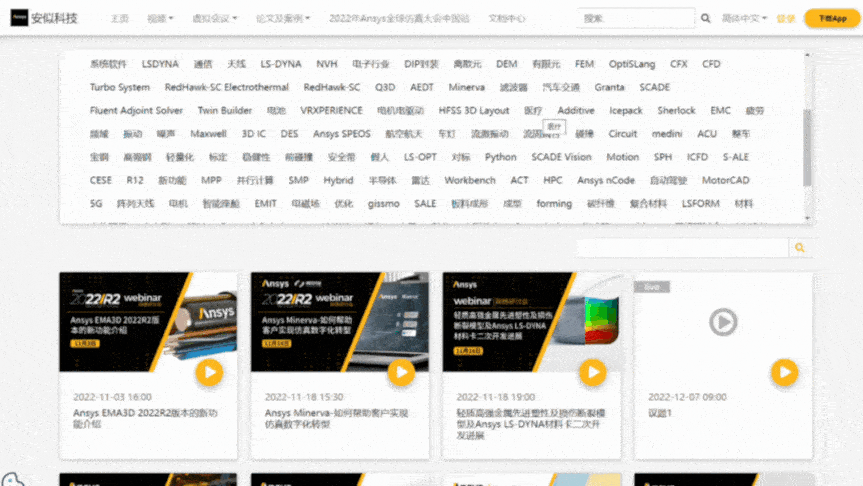Play the LS-DYNA material card webinar

593,373
